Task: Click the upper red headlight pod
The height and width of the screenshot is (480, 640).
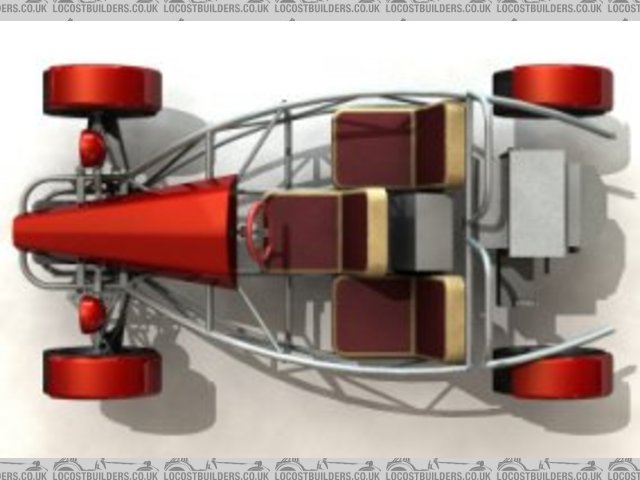Action: [92, 148]
